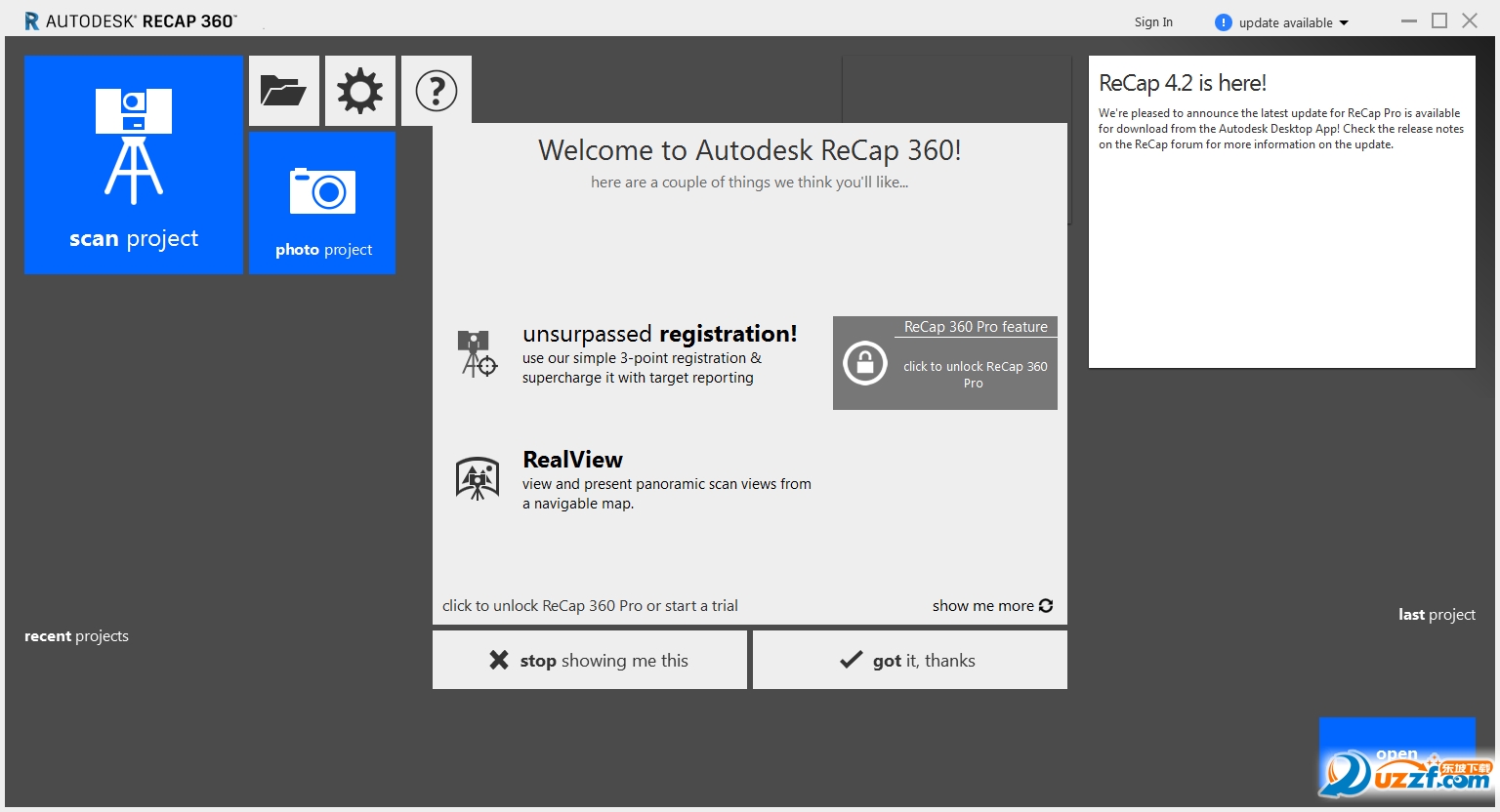This screenshot has height=812, width=1500.
Task: Open settings with the gear icon
Action: click(360, 91)
